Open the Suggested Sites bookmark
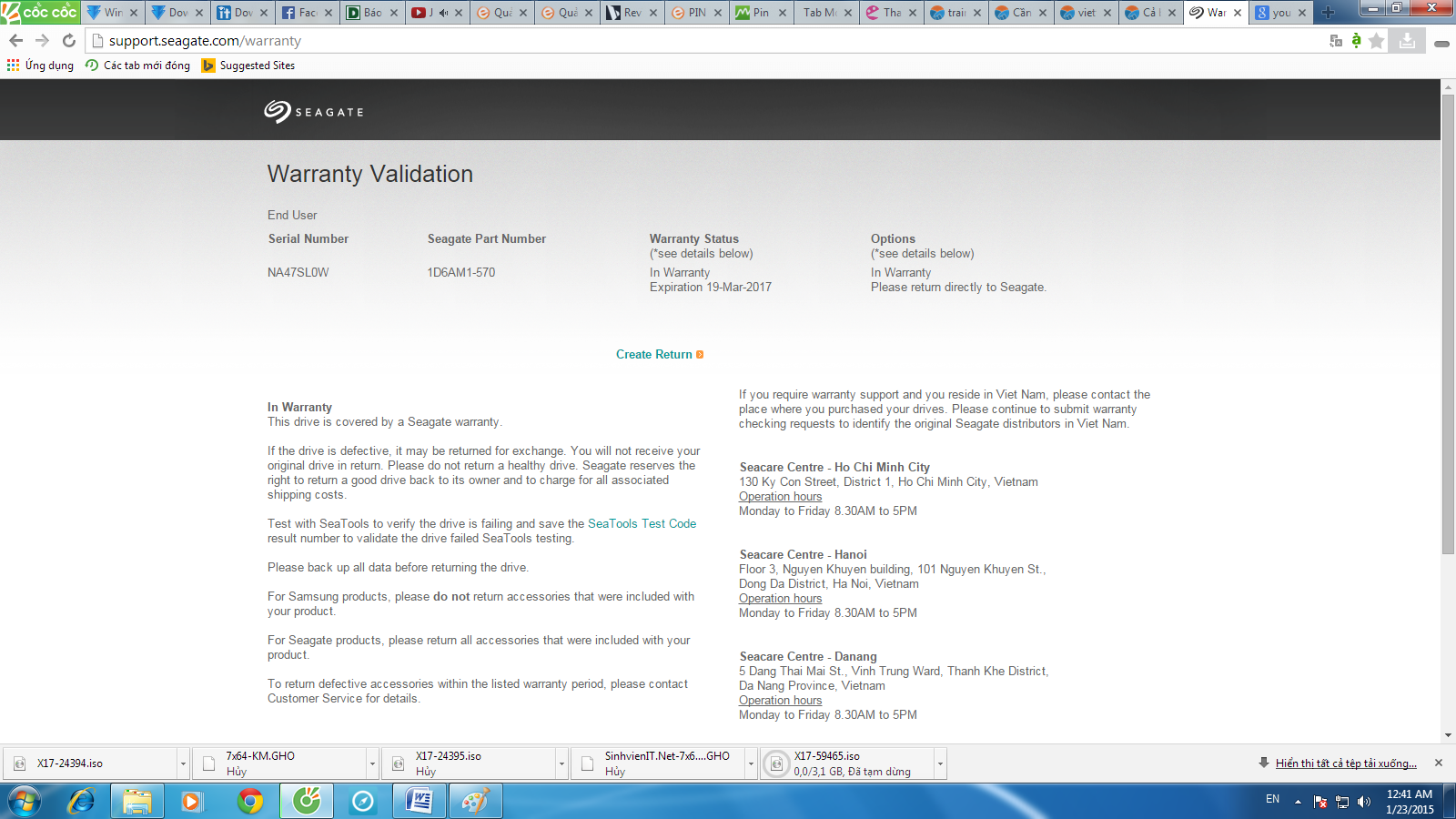The image size is (1456, 819). coord(248,66)
